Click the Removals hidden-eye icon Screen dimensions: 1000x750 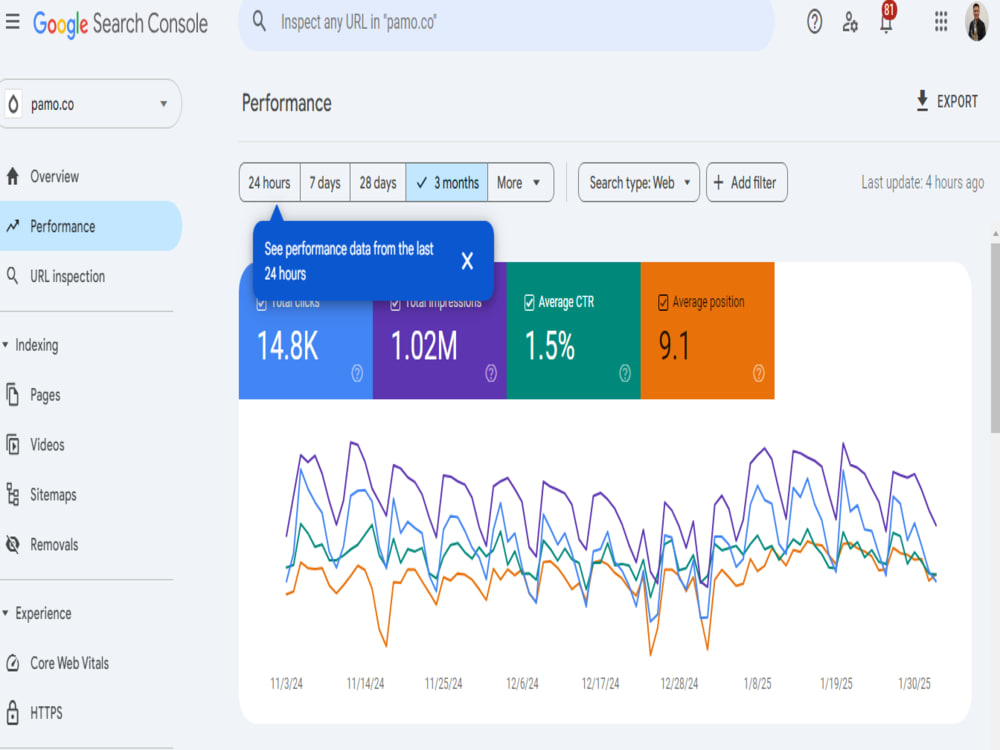pos(13,544)
